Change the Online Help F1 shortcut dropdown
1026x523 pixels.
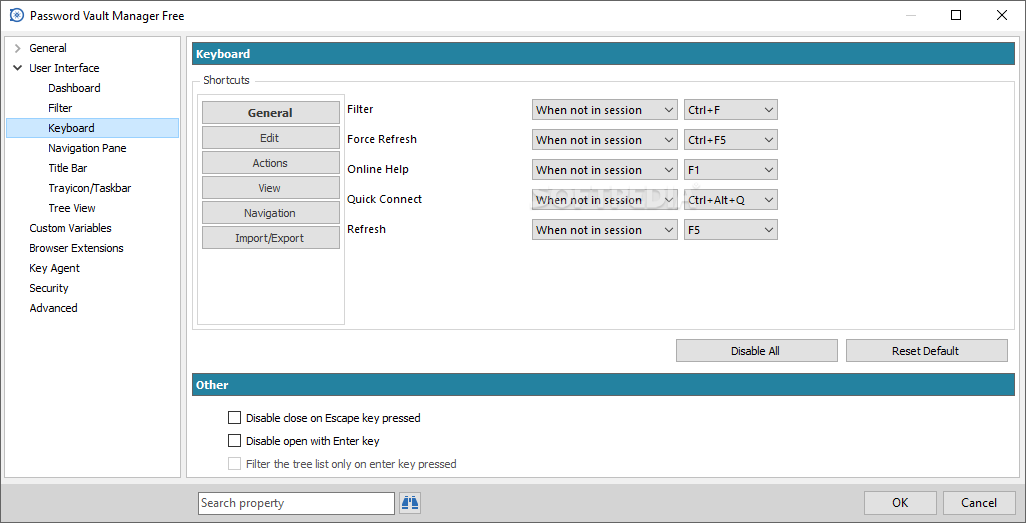[730, 170]
